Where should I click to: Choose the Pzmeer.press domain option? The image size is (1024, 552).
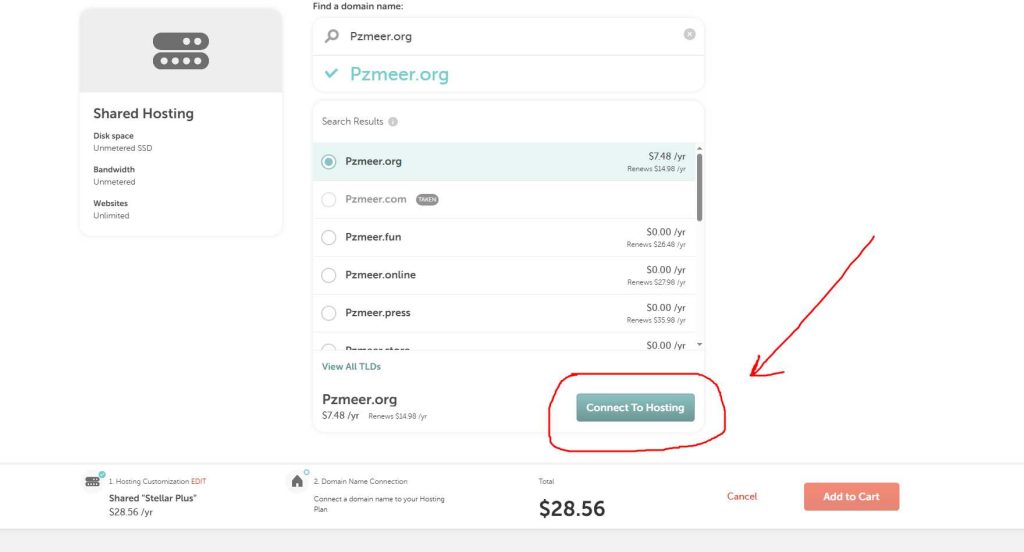(x=329, y=314)
